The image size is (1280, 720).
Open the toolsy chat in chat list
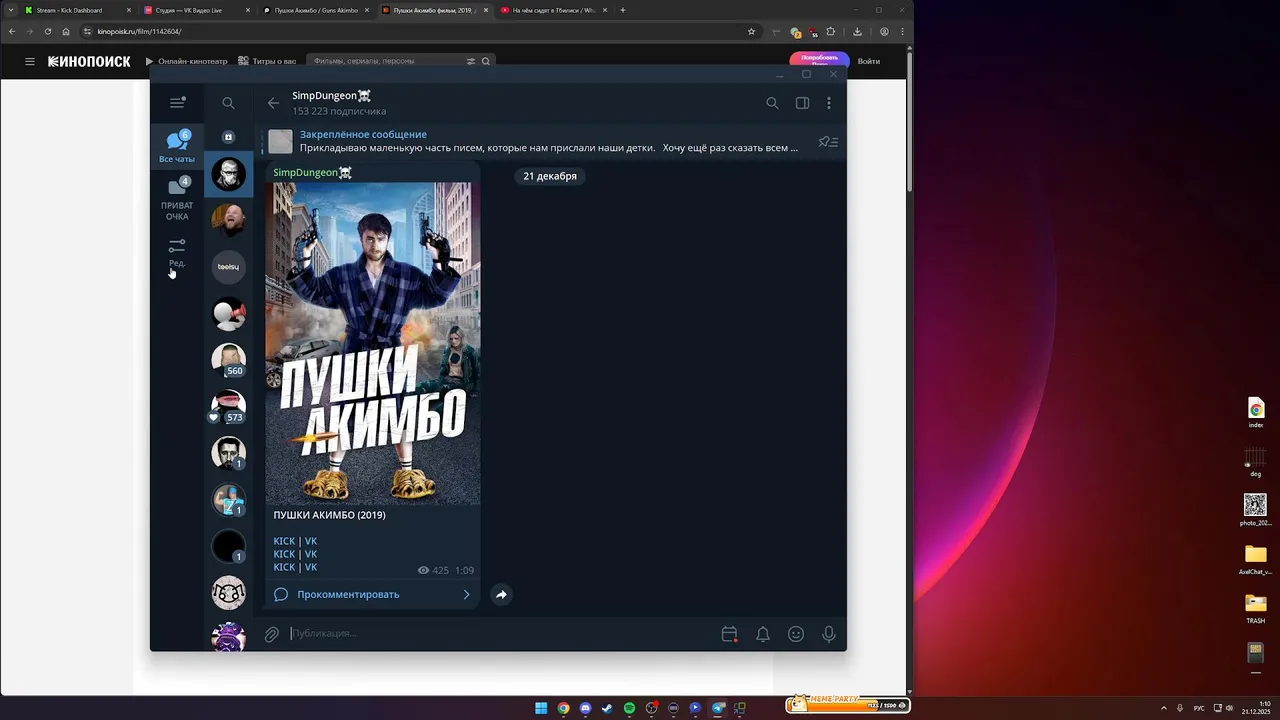click(x=228, y=267)
